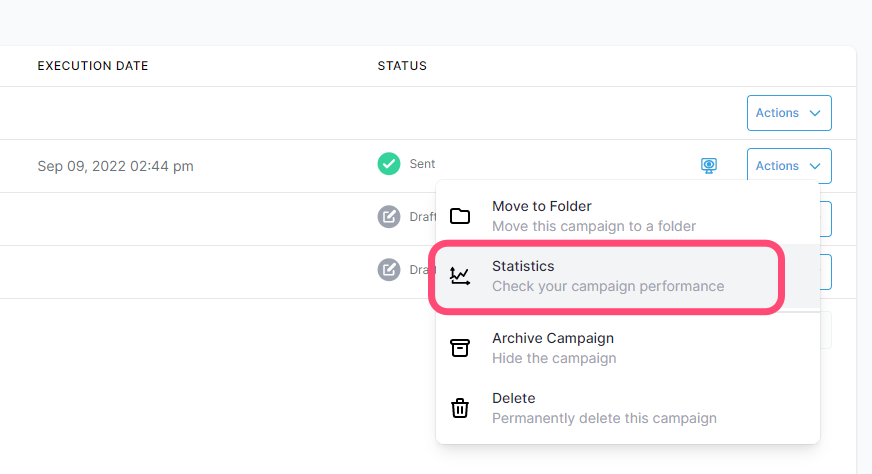Click the EXECUTION DATE column header

(93, 66)
